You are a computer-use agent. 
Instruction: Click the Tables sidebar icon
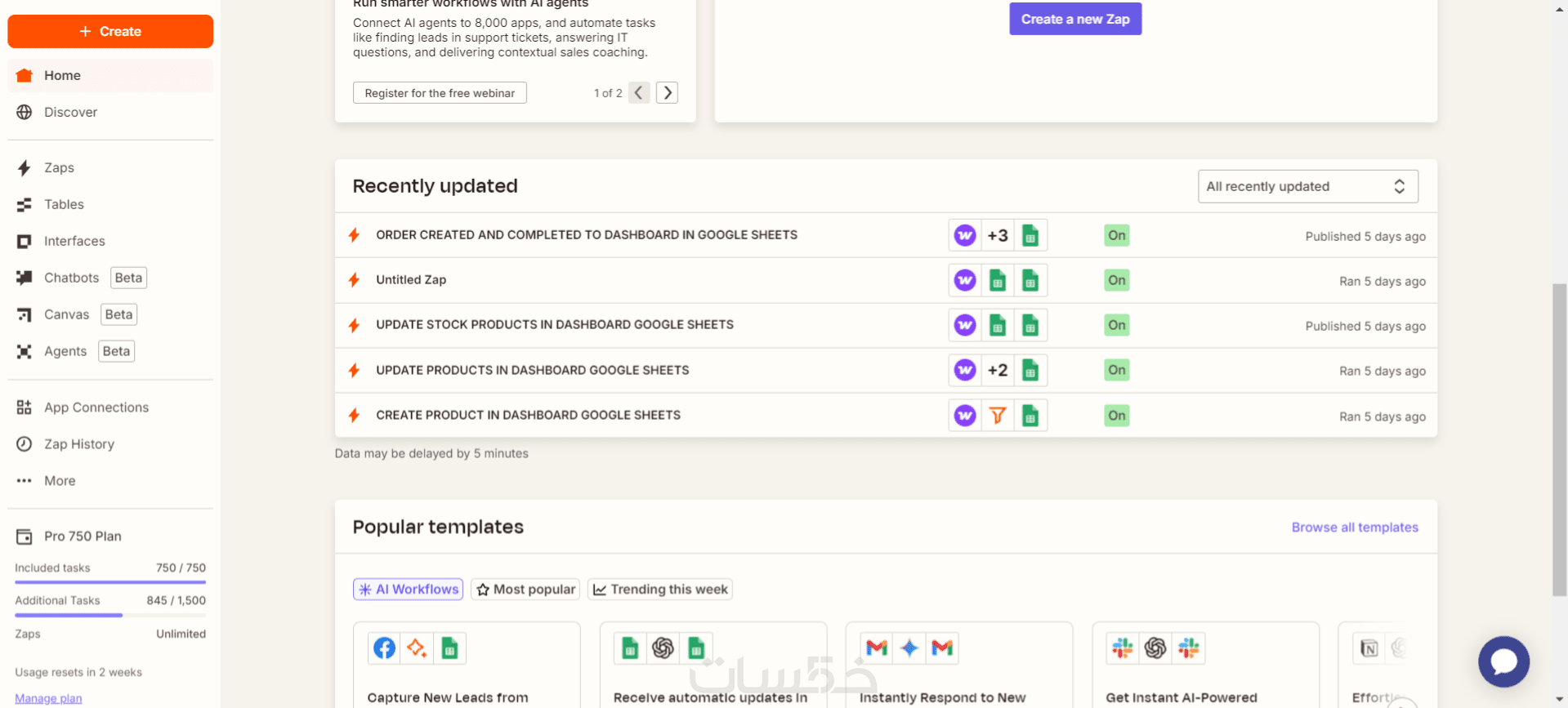pyautogui.click(x=25, y=204)
